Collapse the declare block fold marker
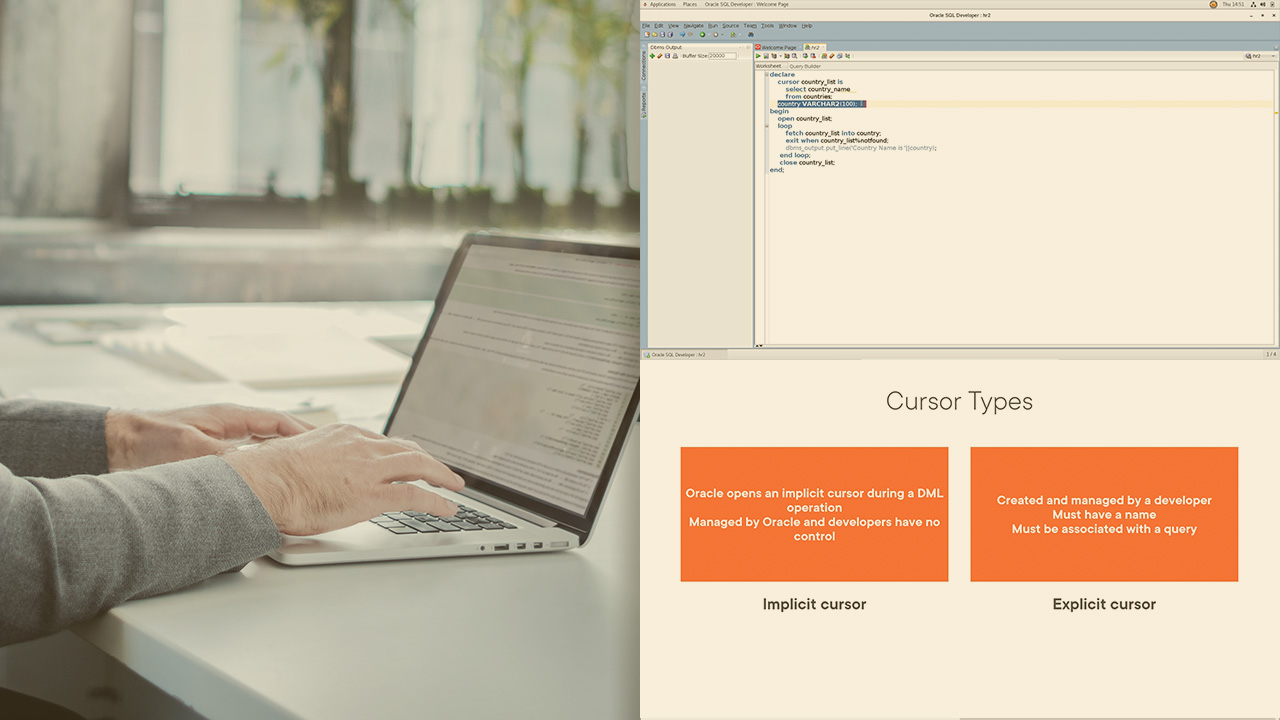 click(767, 74)
